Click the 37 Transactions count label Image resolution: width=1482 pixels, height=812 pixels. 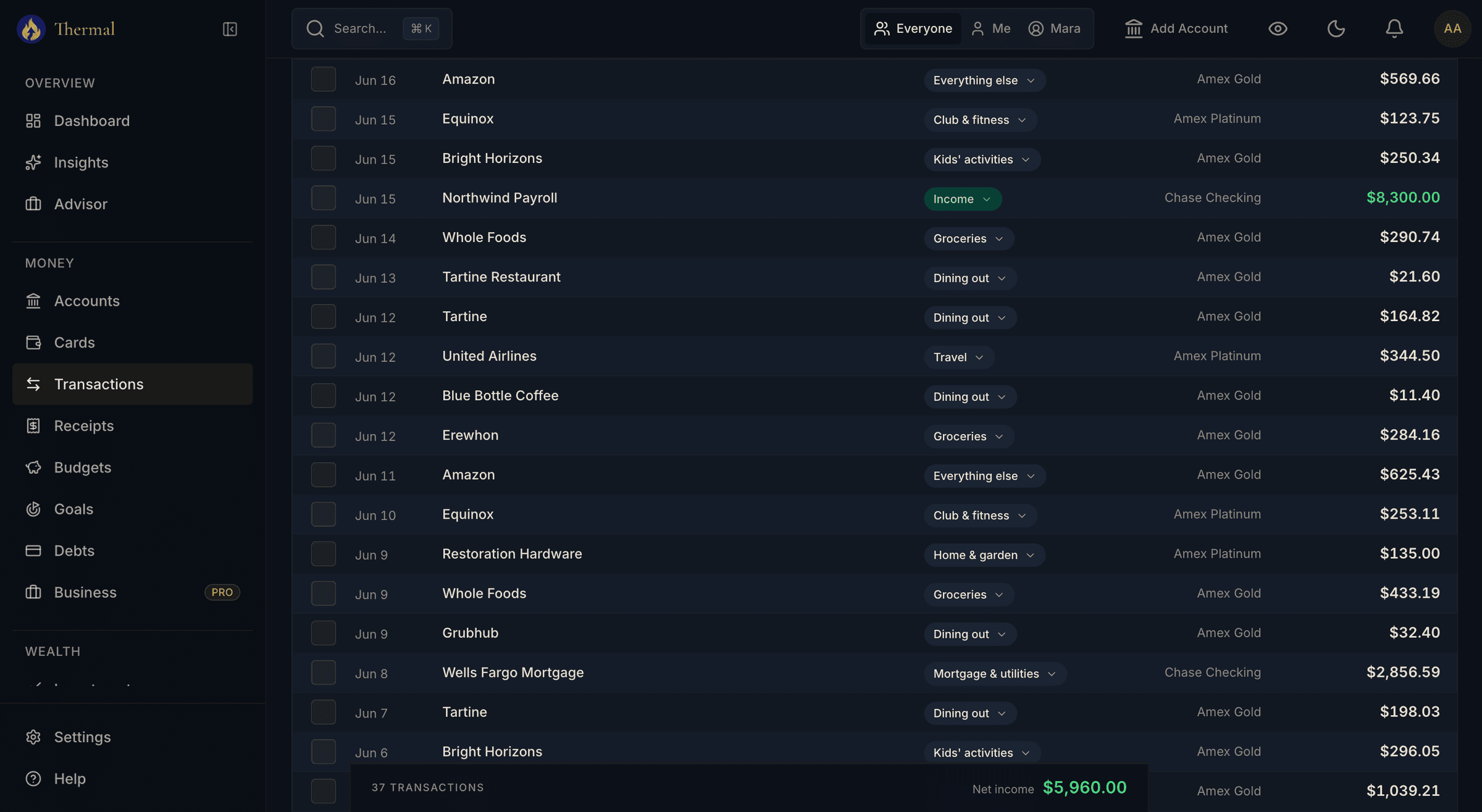428,788
